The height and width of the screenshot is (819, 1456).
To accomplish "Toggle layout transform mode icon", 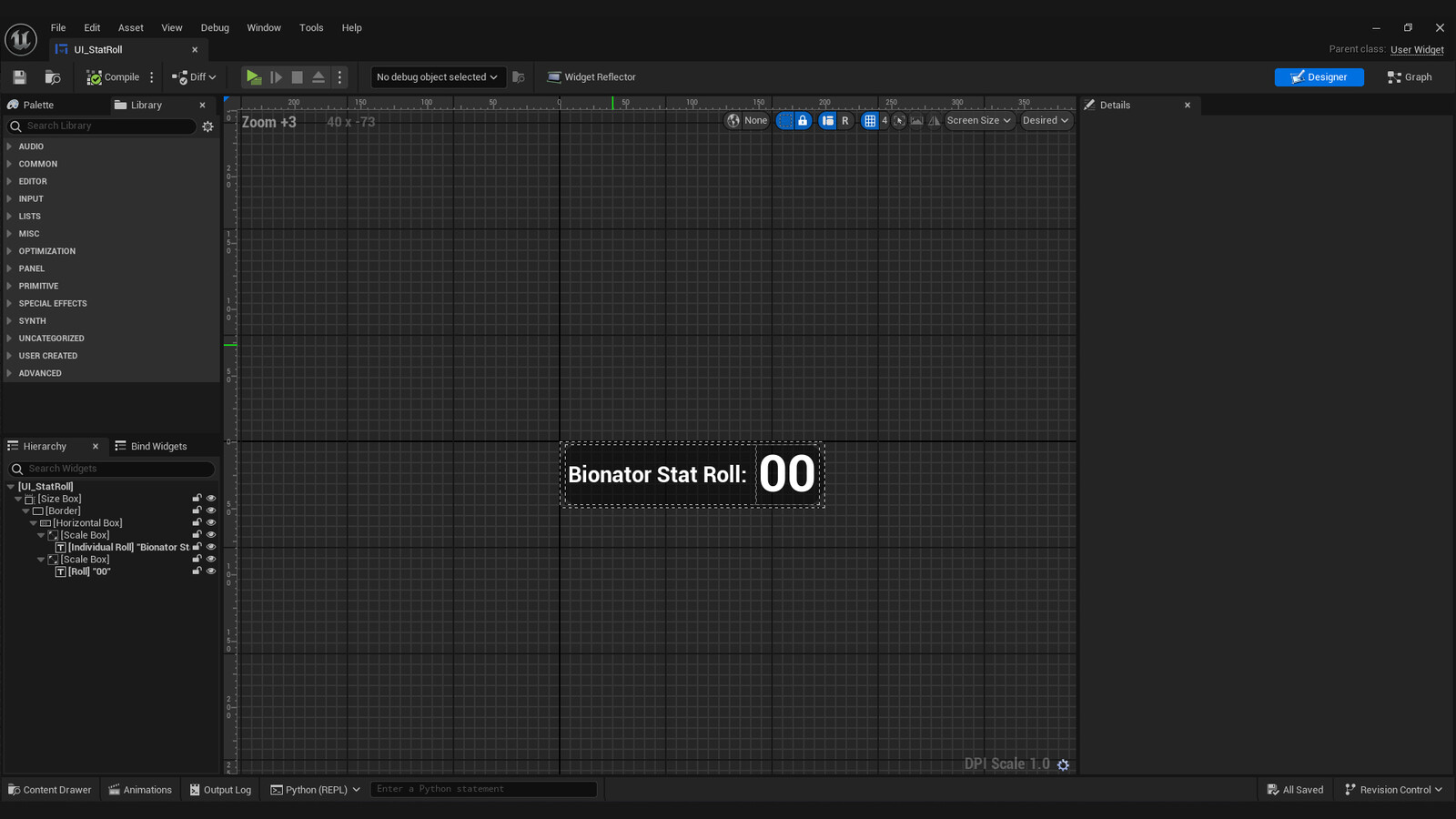I will coord(827,121).
